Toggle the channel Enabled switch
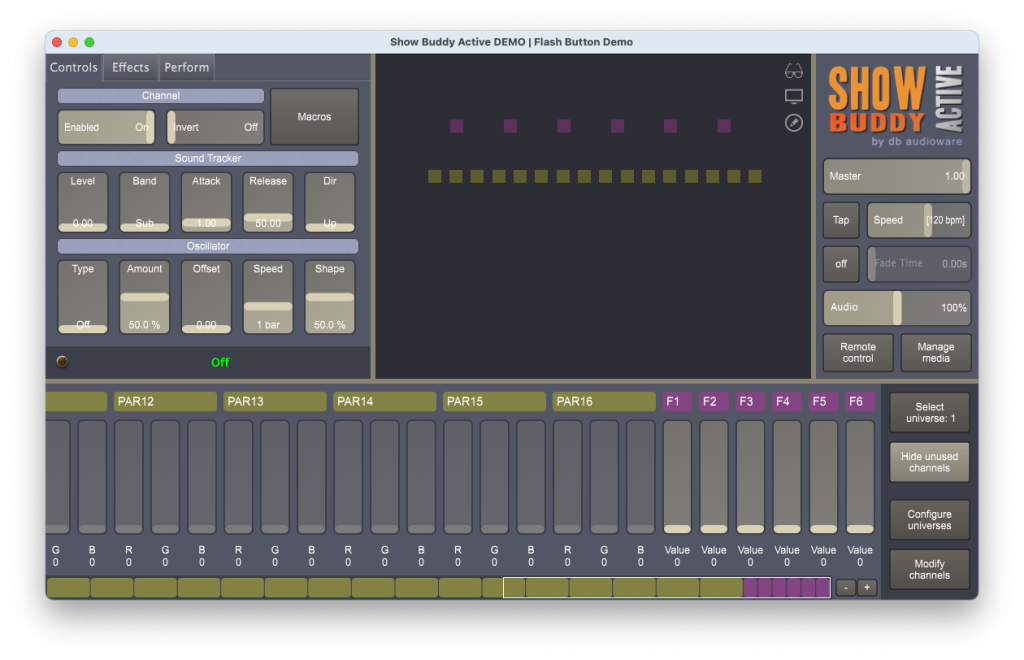Image resolution: width=1024 pixels, height=660 pixels. pyautogui.click(x=106, y=127)
